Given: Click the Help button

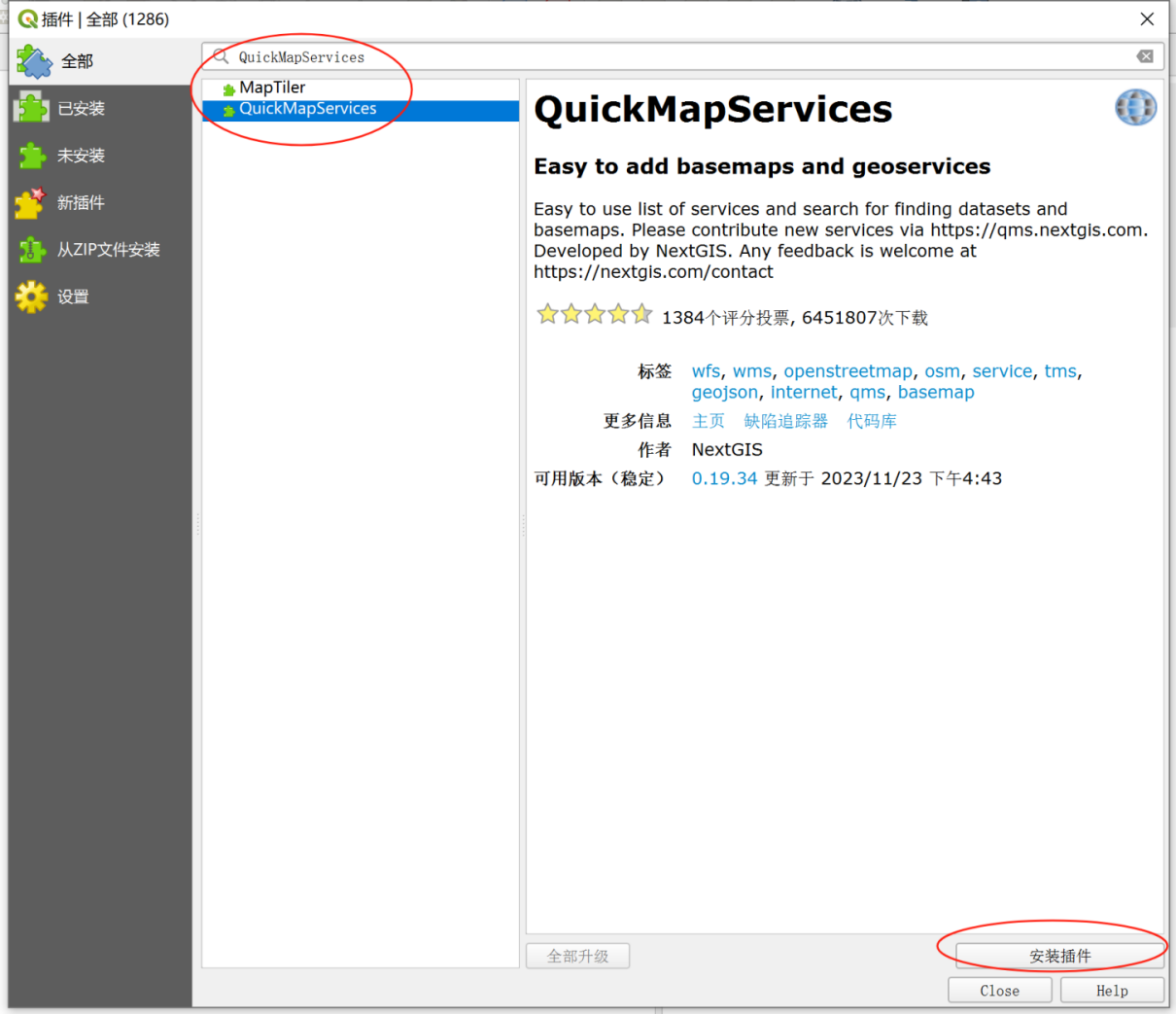Looking at the screenshot, I should (1112, 990).
